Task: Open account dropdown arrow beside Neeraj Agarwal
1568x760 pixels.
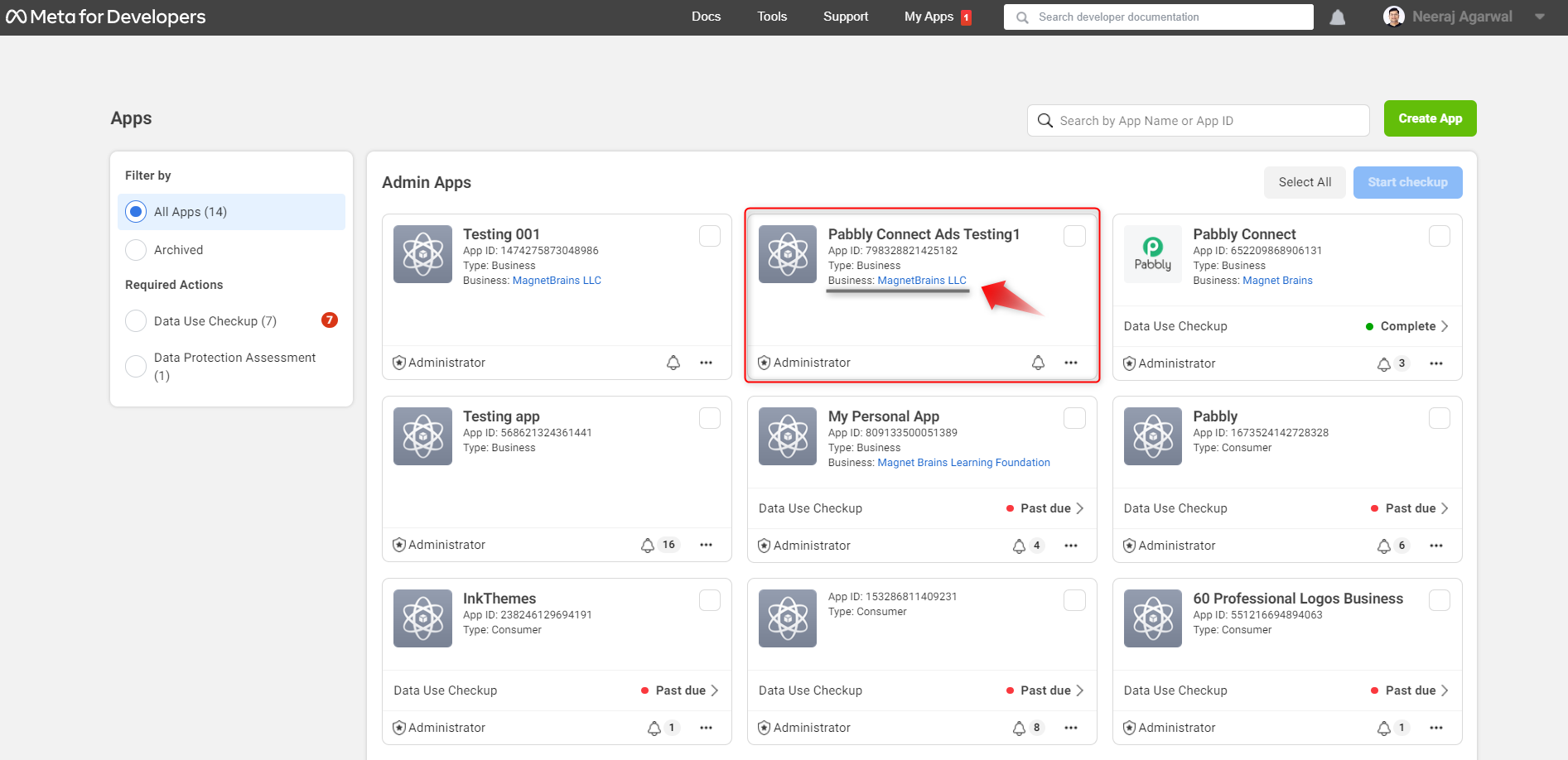Action: coord(1540,17)
